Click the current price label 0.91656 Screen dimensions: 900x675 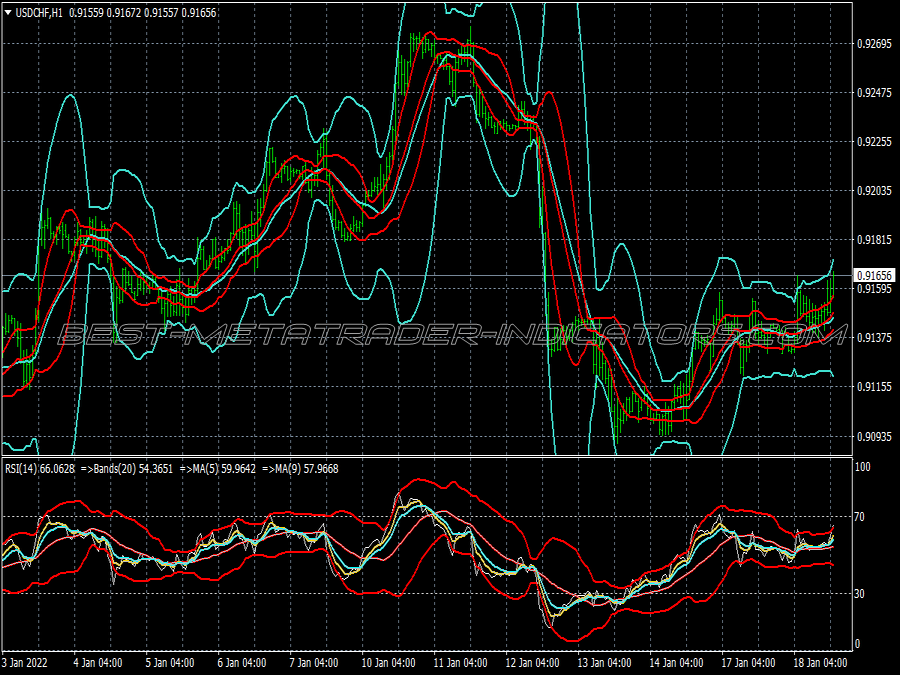click(874, 276)
